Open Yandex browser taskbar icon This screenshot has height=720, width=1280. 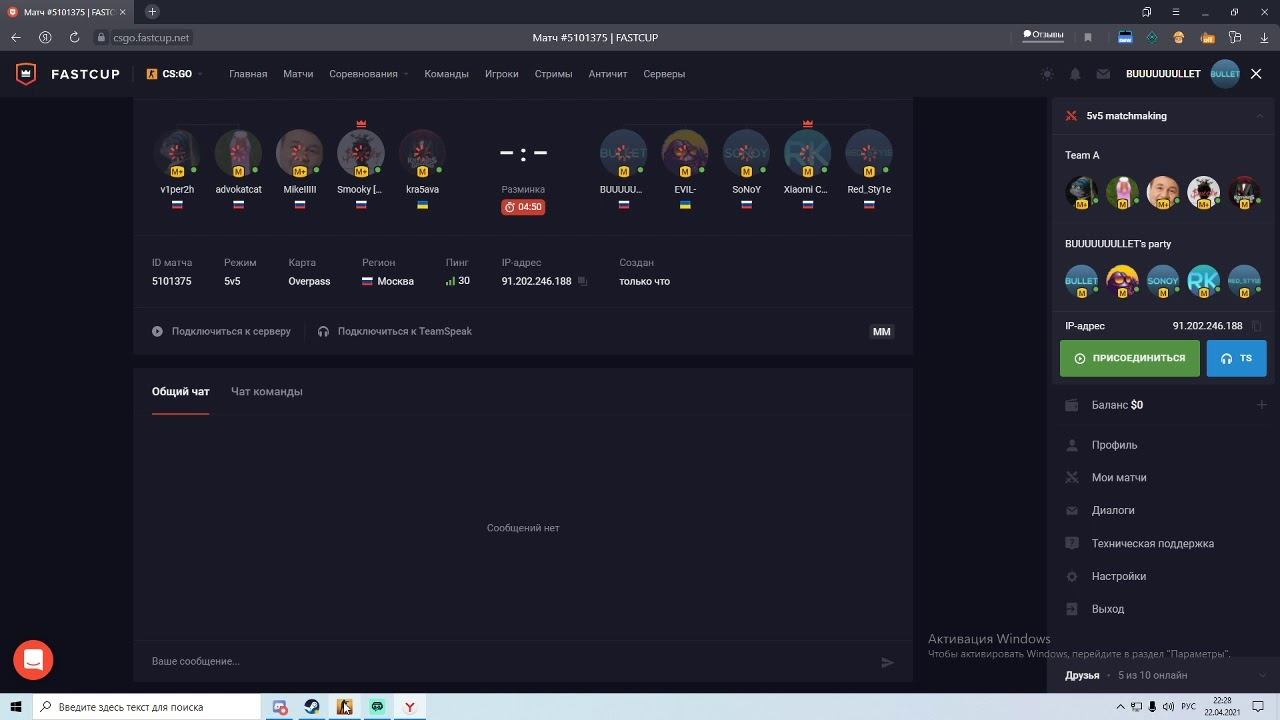[x=409, y=707]
